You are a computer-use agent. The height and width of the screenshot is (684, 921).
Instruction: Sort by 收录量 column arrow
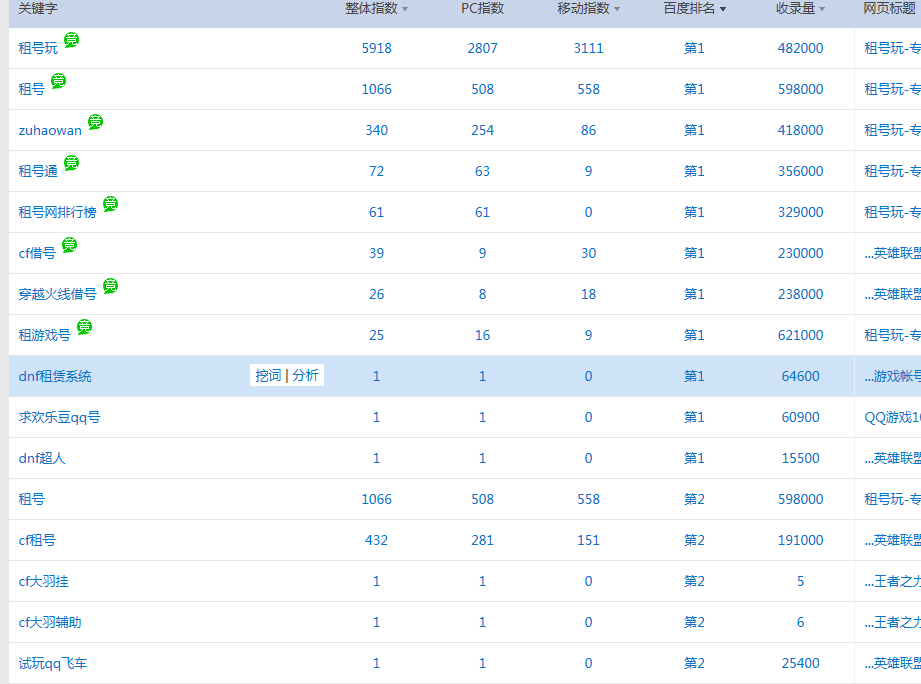click(822, 9)
